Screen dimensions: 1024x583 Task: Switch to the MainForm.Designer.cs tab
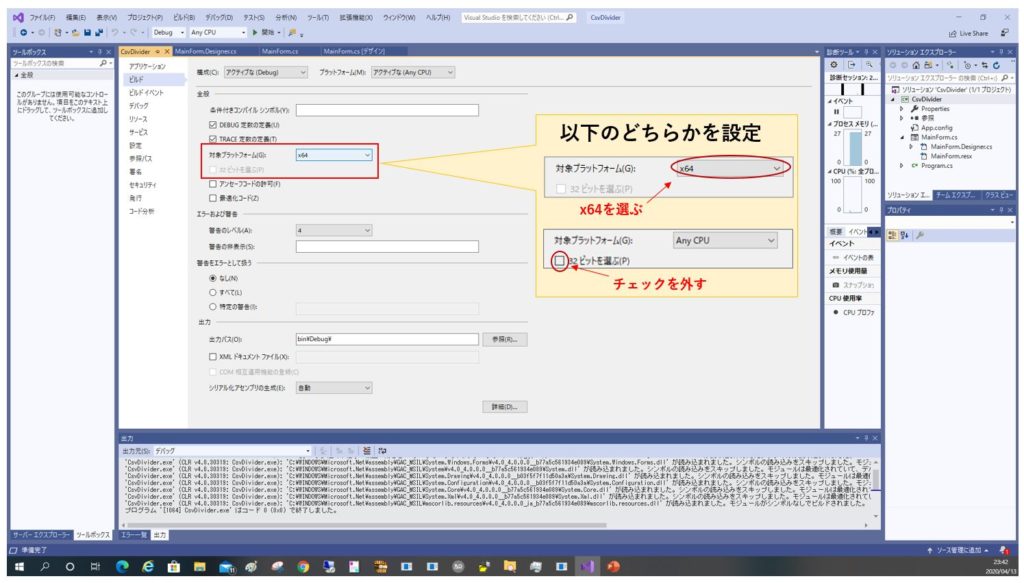[206, 52]
